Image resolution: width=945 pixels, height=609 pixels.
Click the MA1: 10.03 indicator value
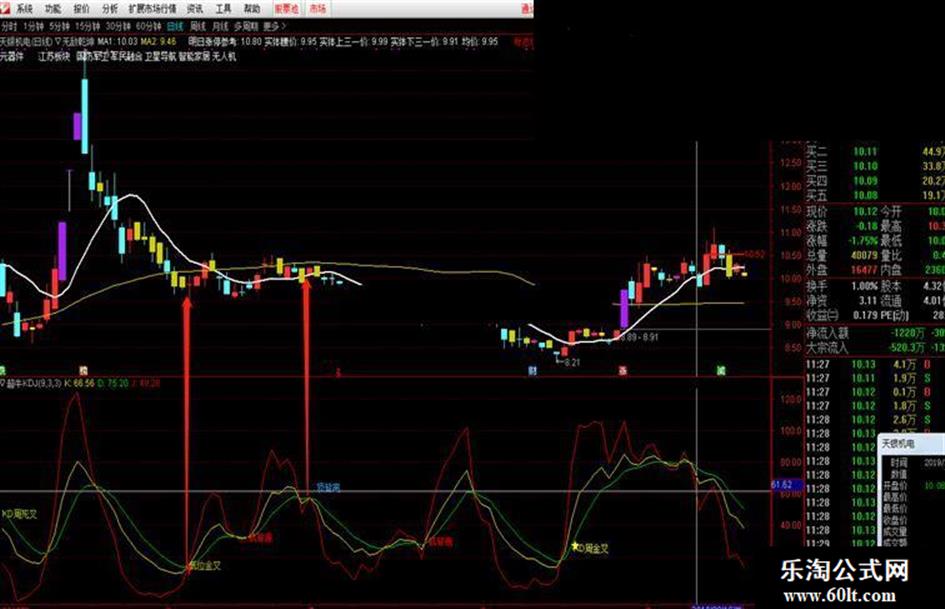click(x=118, y=42)
